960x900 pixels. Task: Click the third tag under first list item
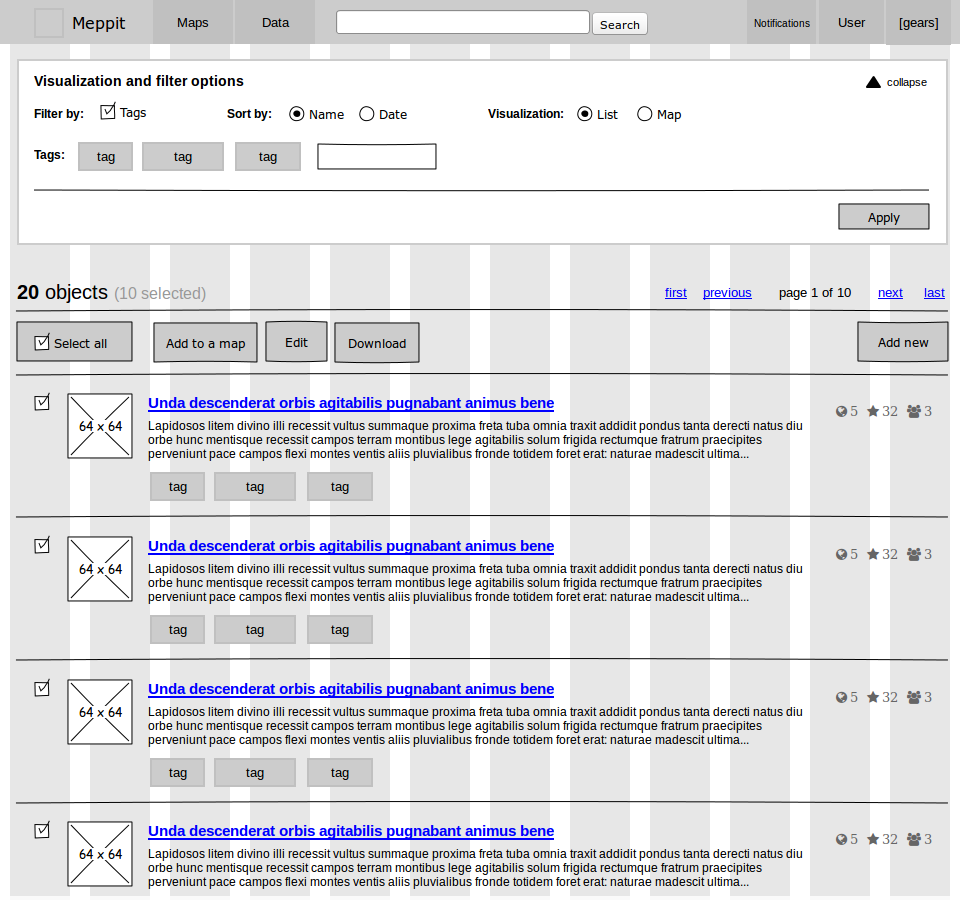(x=340, y=487)
